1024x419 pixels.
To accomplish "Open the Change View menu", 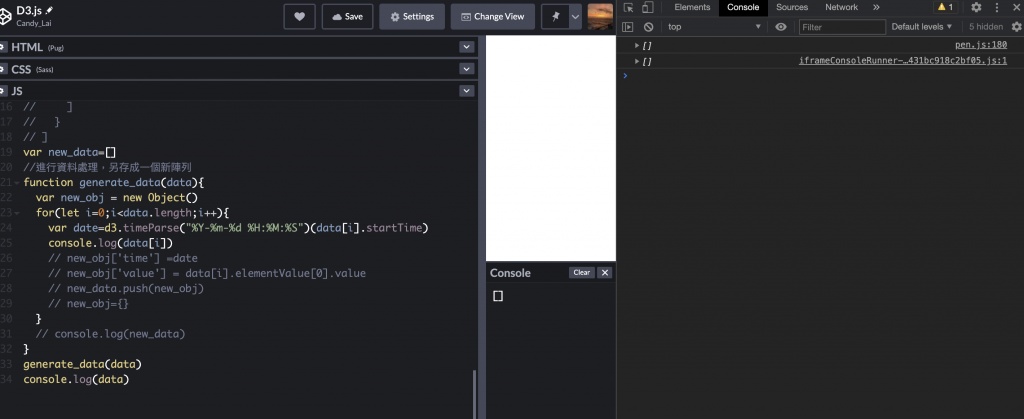I will pyautogui.click(x=492, y=17).
